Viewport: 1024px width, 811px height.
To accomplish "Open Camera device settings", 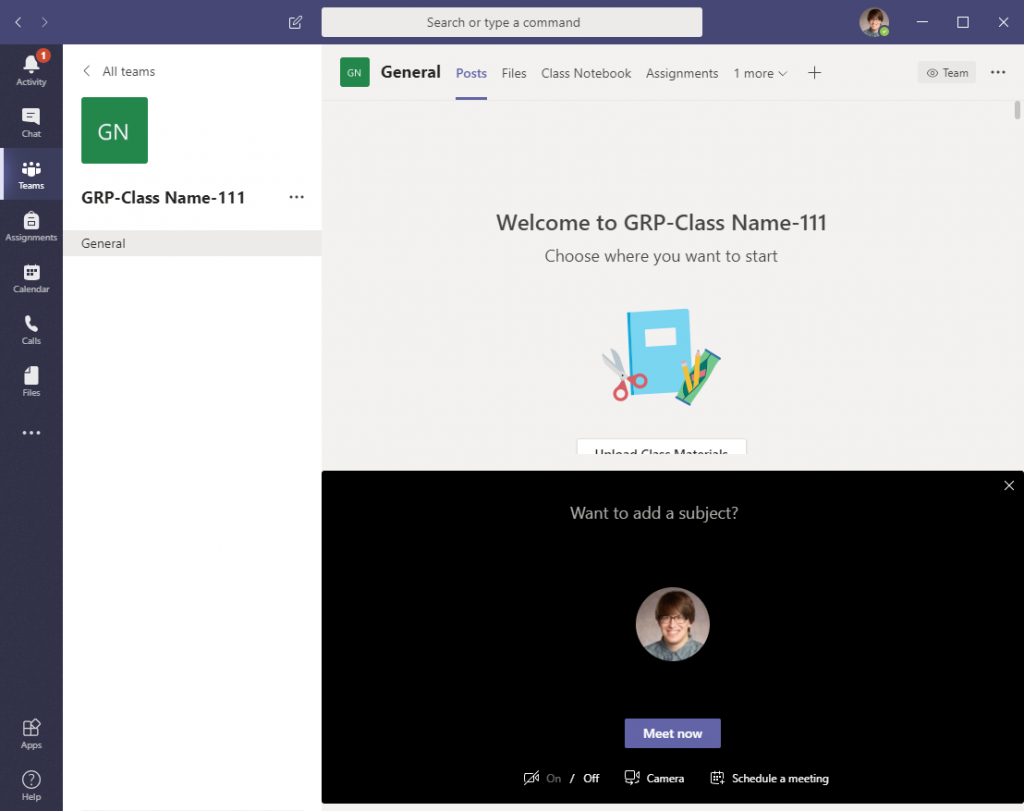I will click(x=654, y=778).
